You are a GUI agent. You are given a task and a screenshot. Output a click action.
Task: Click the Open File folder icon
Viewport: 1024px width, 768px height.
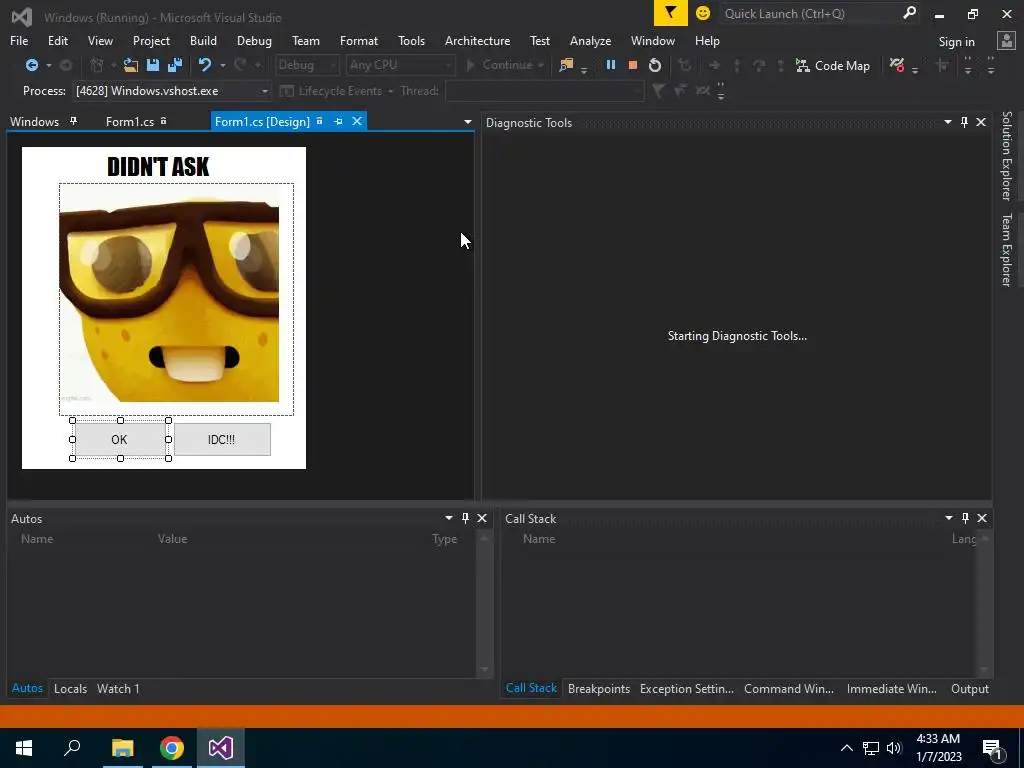(x=131, y=65)
